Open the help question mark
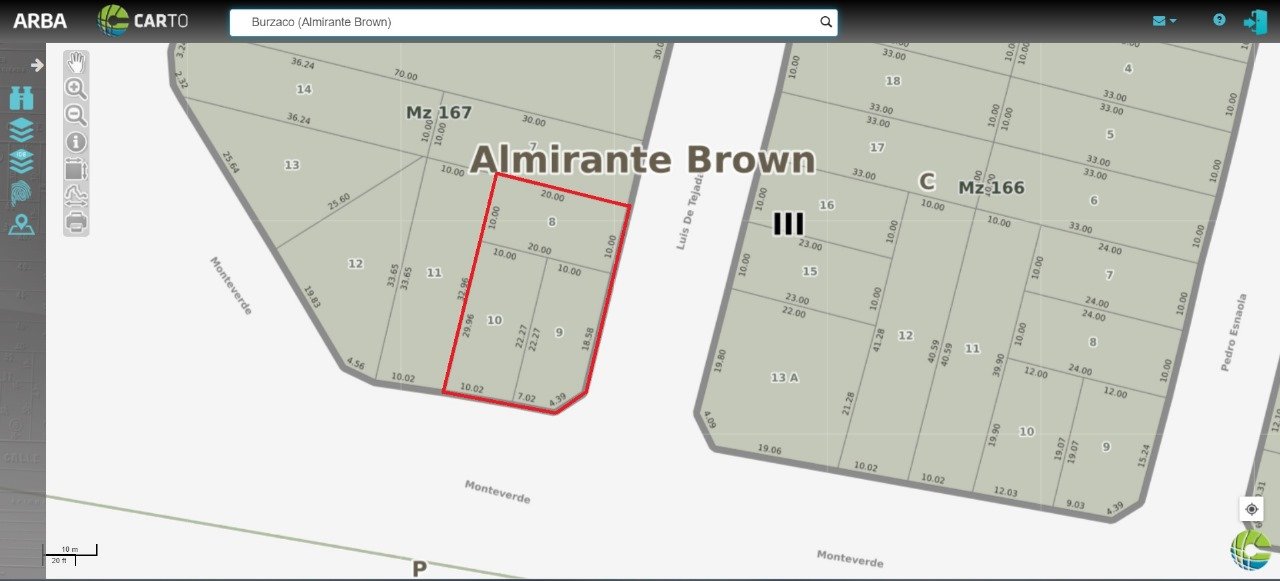Screen dimensions: 1280x581 [x=1219, y=20]
